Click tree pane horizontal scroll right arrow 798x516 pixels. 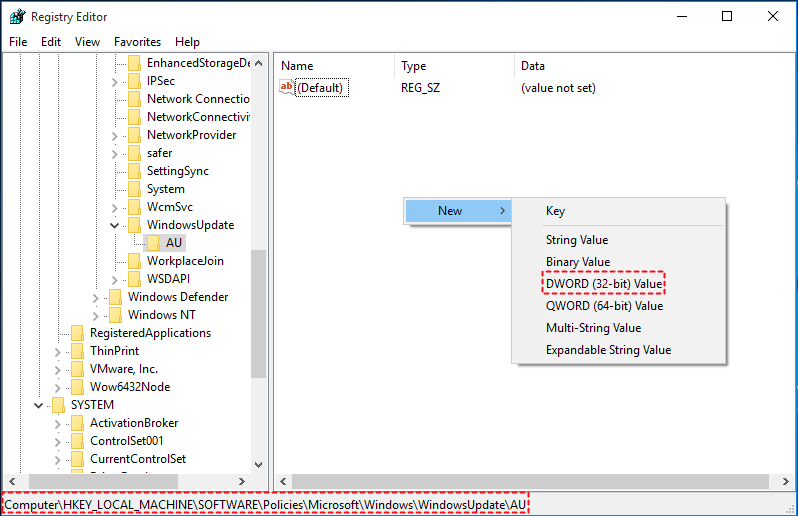[x=242, y=481]
